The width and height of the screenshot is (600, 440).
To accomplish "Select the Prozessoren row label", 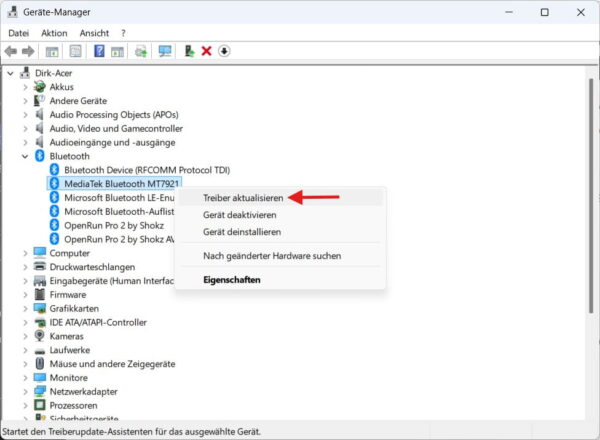I will (73, 405).
